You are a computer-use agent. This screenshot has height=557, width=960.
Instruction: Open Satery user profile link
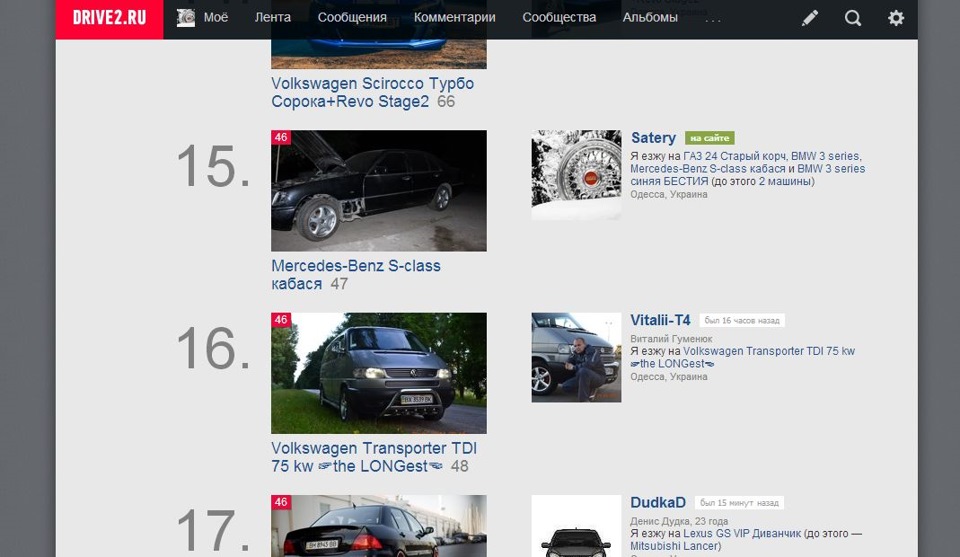click(653, 138)
